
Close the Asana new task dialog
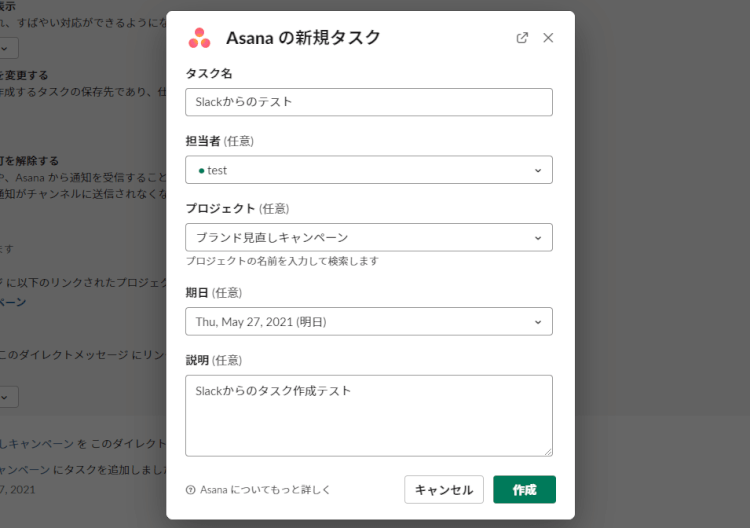coord(548,38)
